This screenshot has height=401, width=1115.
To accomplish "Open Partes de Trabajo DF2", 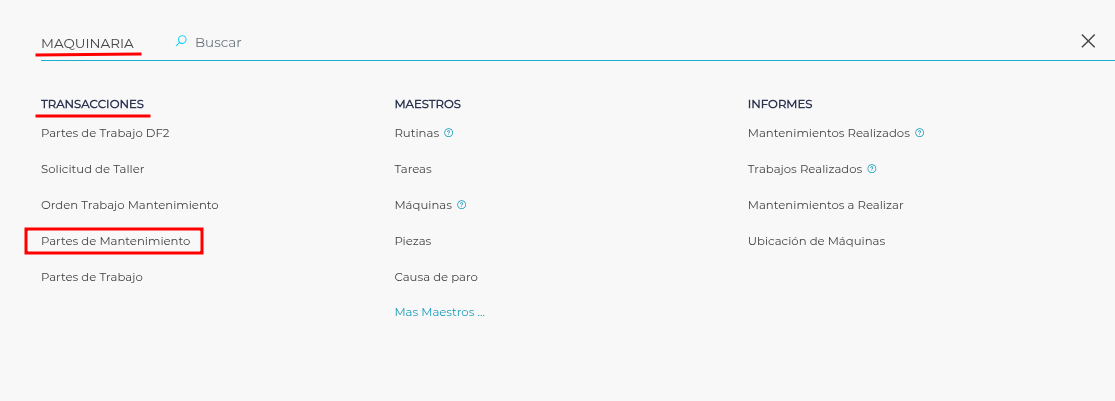I will click(x=98, y=133).
